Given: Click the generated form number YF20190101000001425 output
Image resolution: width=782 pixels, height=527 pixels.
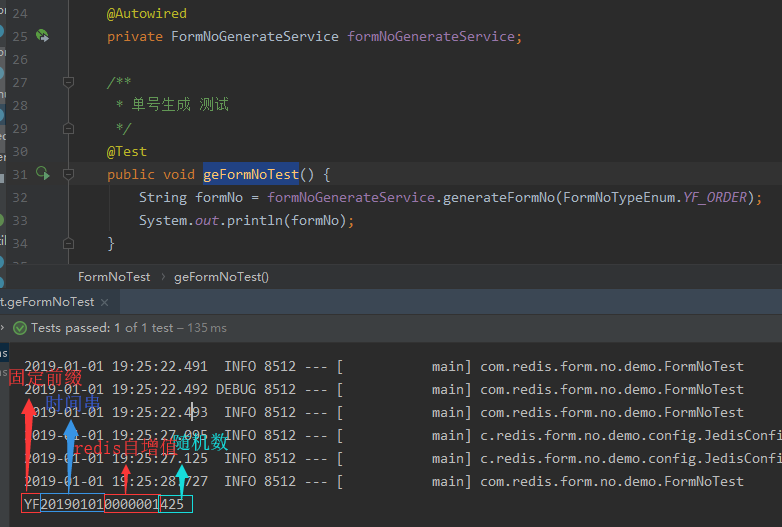Looking at the screenshot, I should coord(104,504).
